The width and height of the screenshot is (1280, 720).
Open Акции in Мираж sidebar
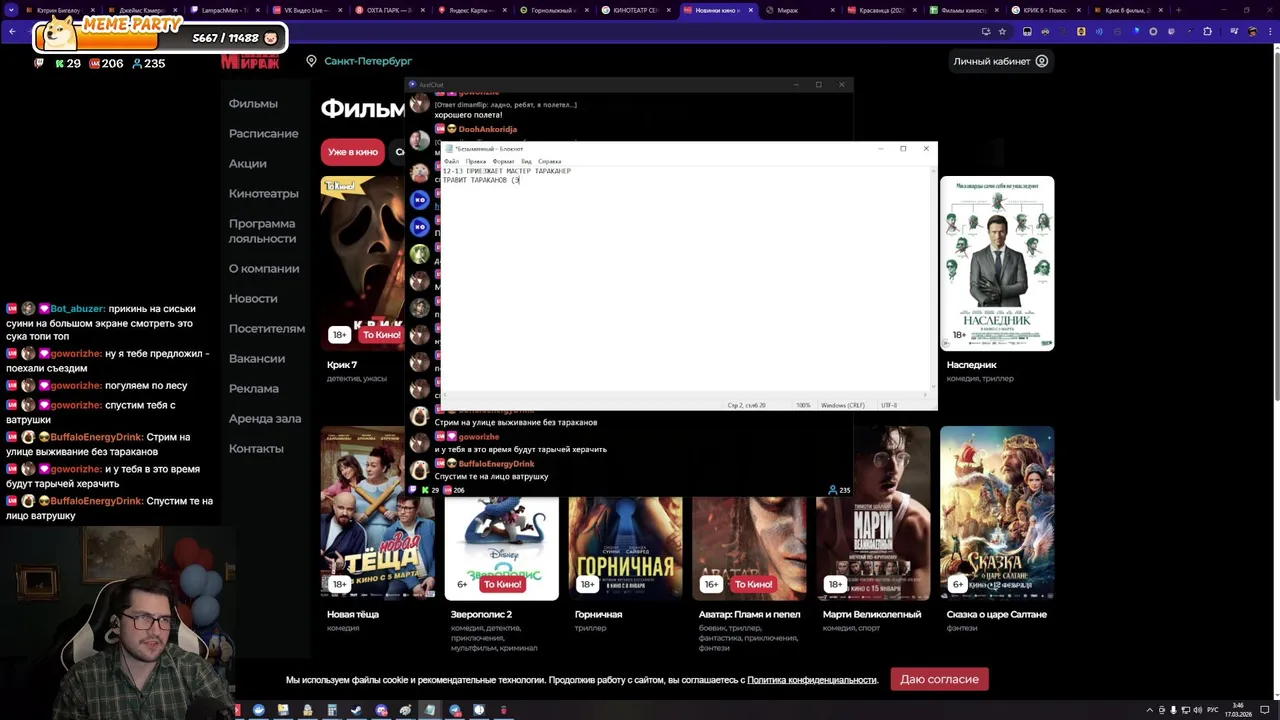point(247,164)
